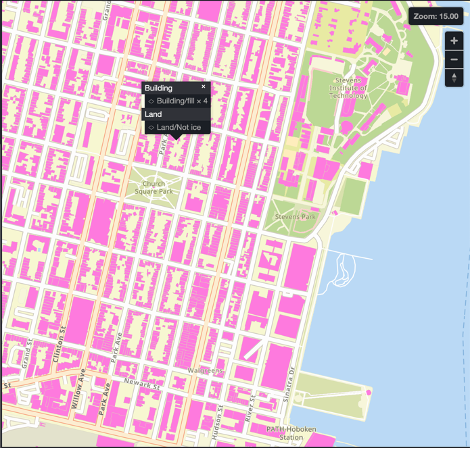Reset map bearing with compass button

454,78
